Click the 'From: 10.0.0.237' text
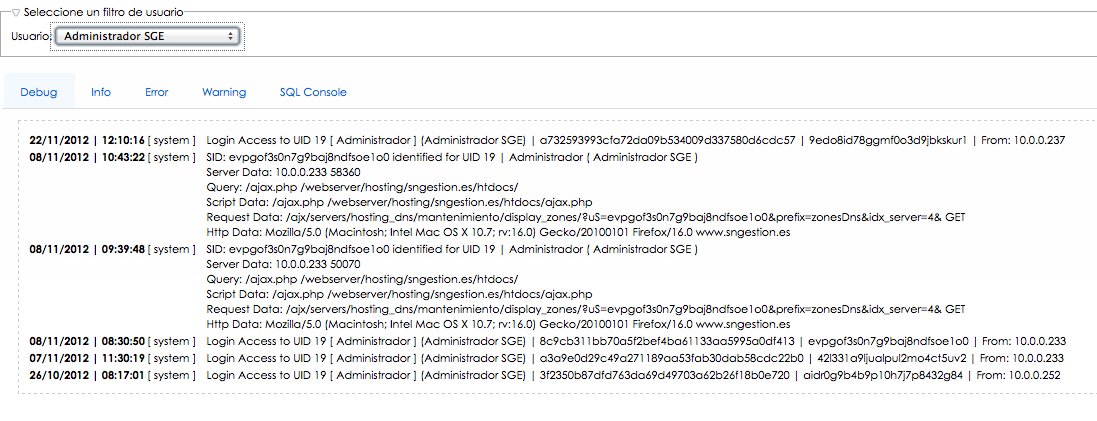1097x421 pixels. (1024, 140)
